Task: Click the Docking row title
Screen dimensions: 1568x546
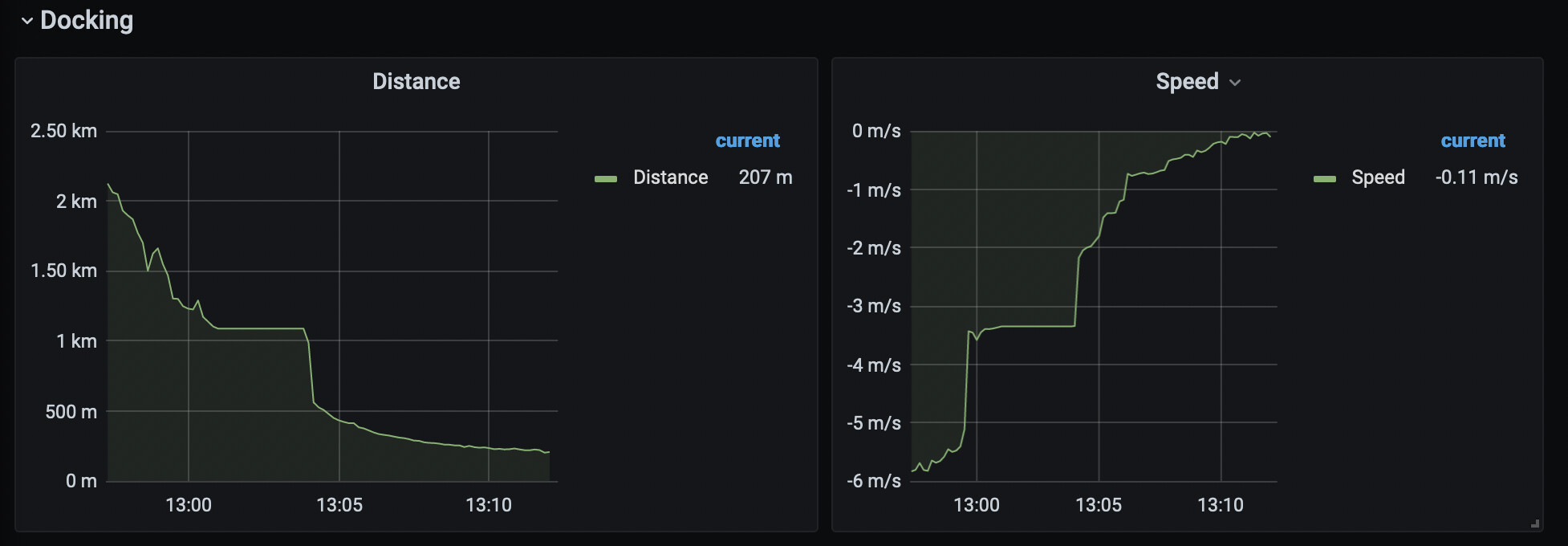Action: [x=87, y=21]
